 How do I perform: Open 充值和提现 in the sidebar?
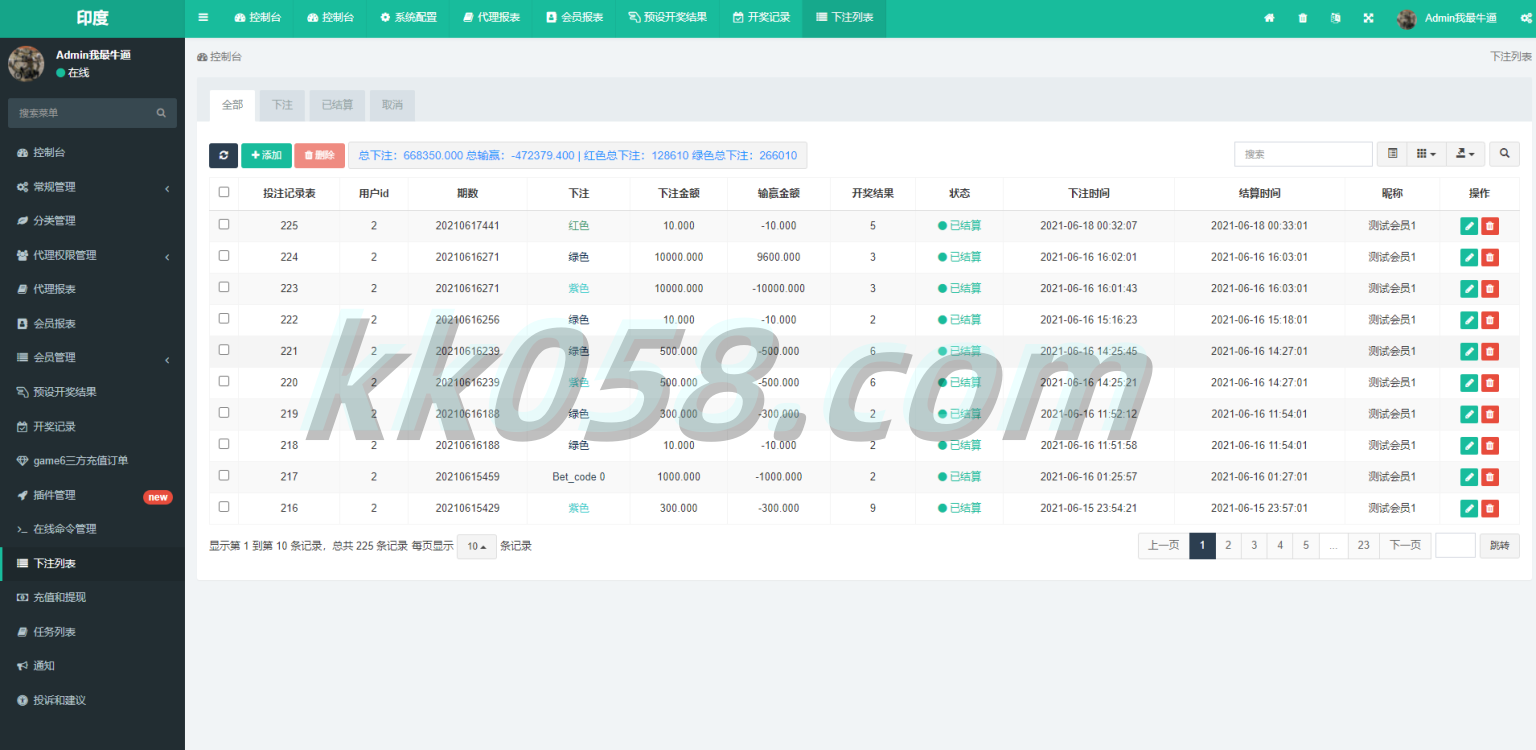(92, 597)
